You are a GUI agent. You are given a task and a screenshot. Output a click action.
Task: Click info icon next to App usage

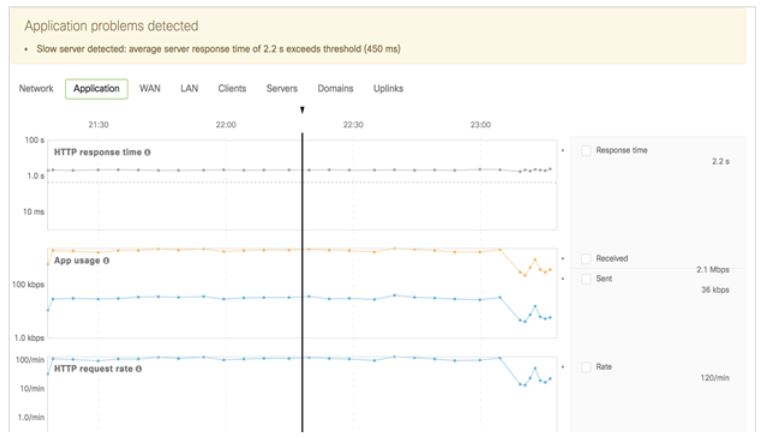[x=106, y=261]
